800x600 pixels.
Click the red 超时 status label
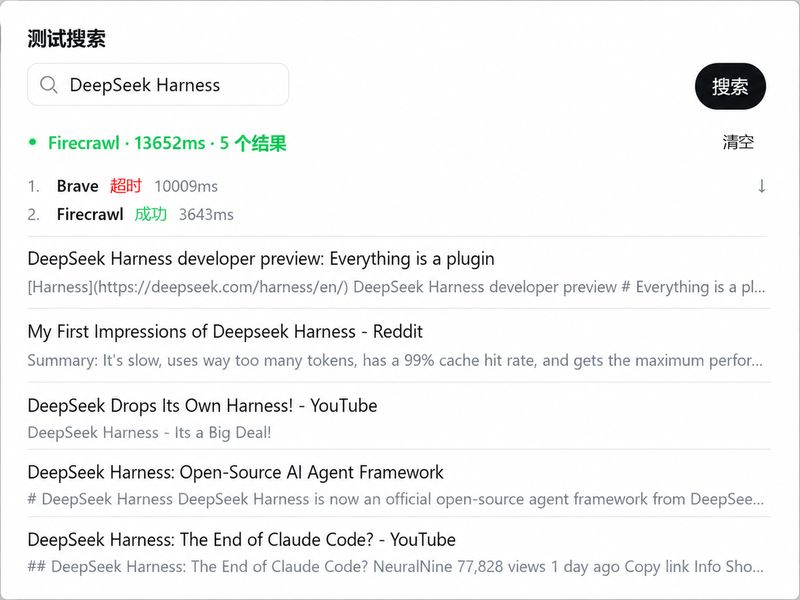click(x=126, y=186)
